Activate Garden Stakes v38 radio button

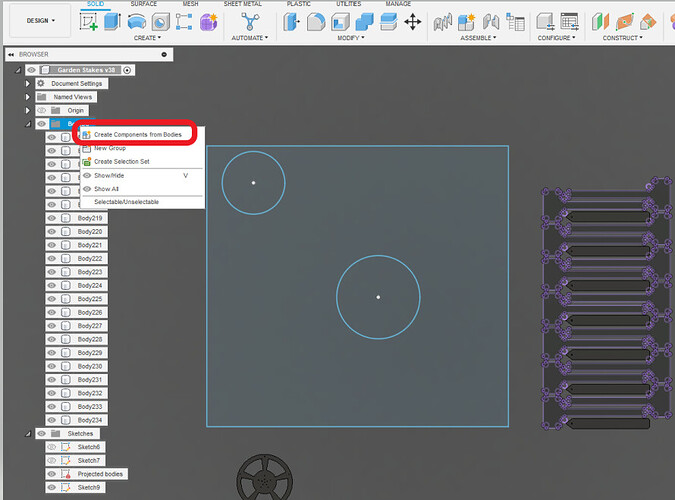point(127,70)
